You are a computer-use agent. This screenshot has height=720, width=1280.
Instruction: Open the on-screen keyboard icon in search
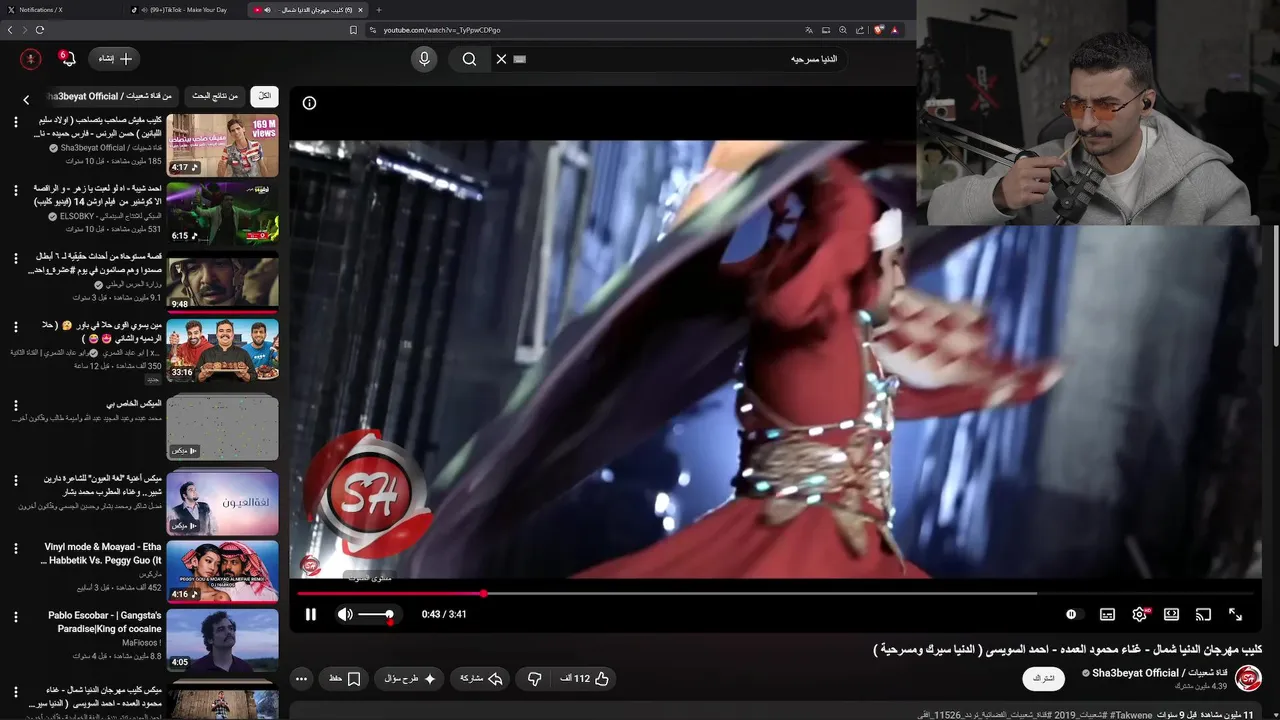[x=520, y=59]
